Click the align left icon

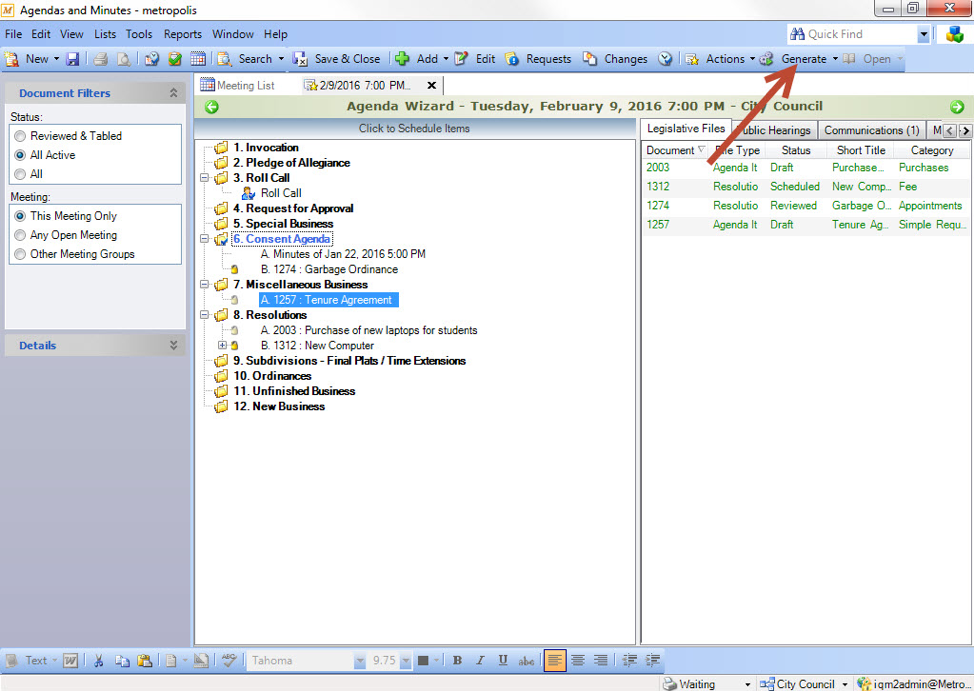(x=555, y=661)
